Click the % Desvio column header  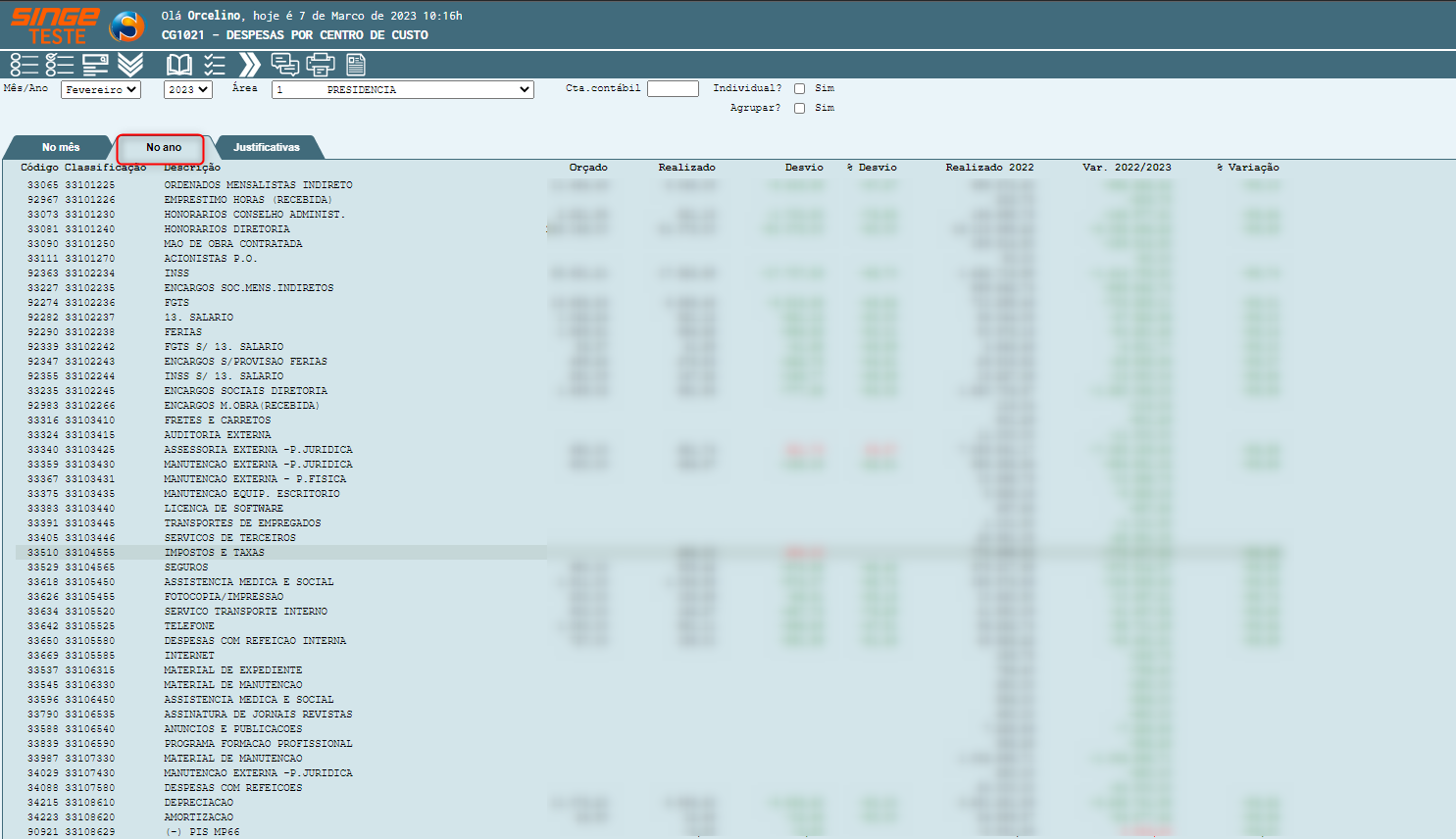click(872, 168)
